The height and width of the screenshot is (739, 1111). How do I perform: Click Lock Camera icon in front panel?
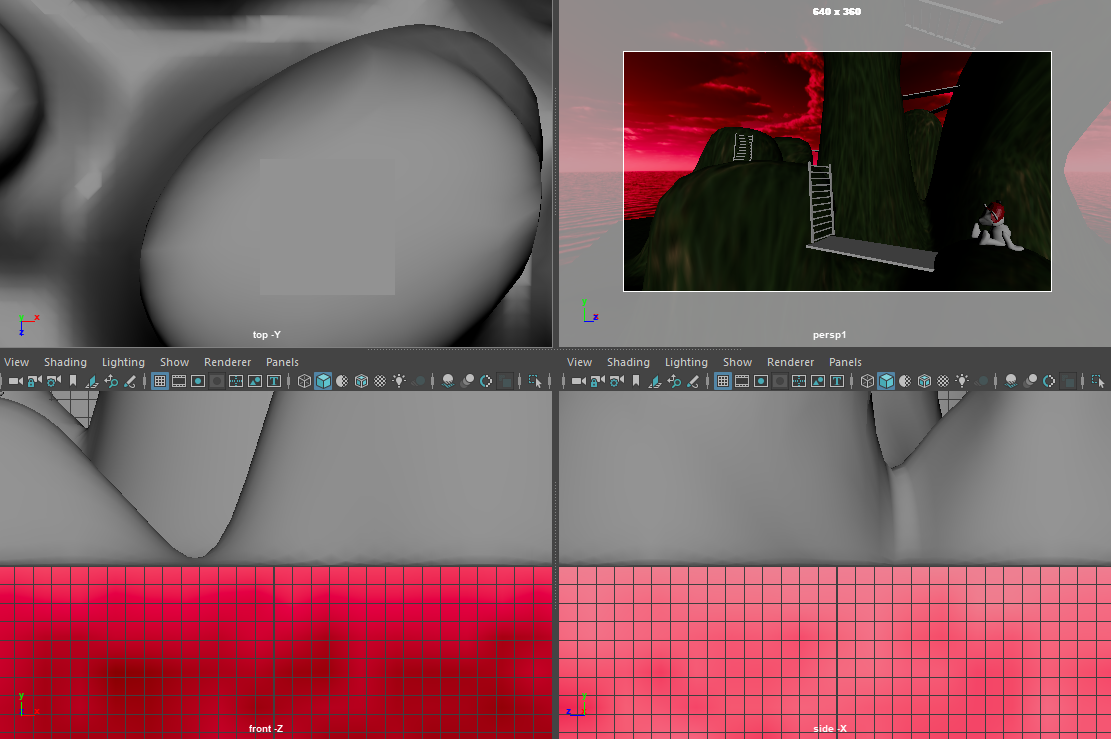[35, 381]
